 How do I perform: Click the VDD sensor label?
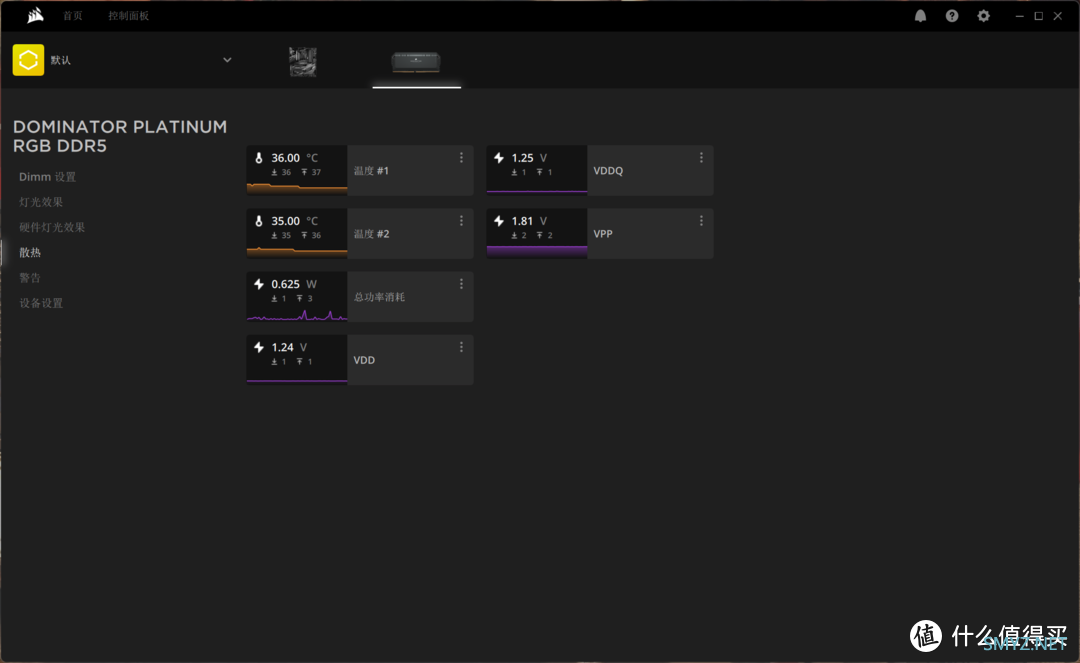coord(364,360)
